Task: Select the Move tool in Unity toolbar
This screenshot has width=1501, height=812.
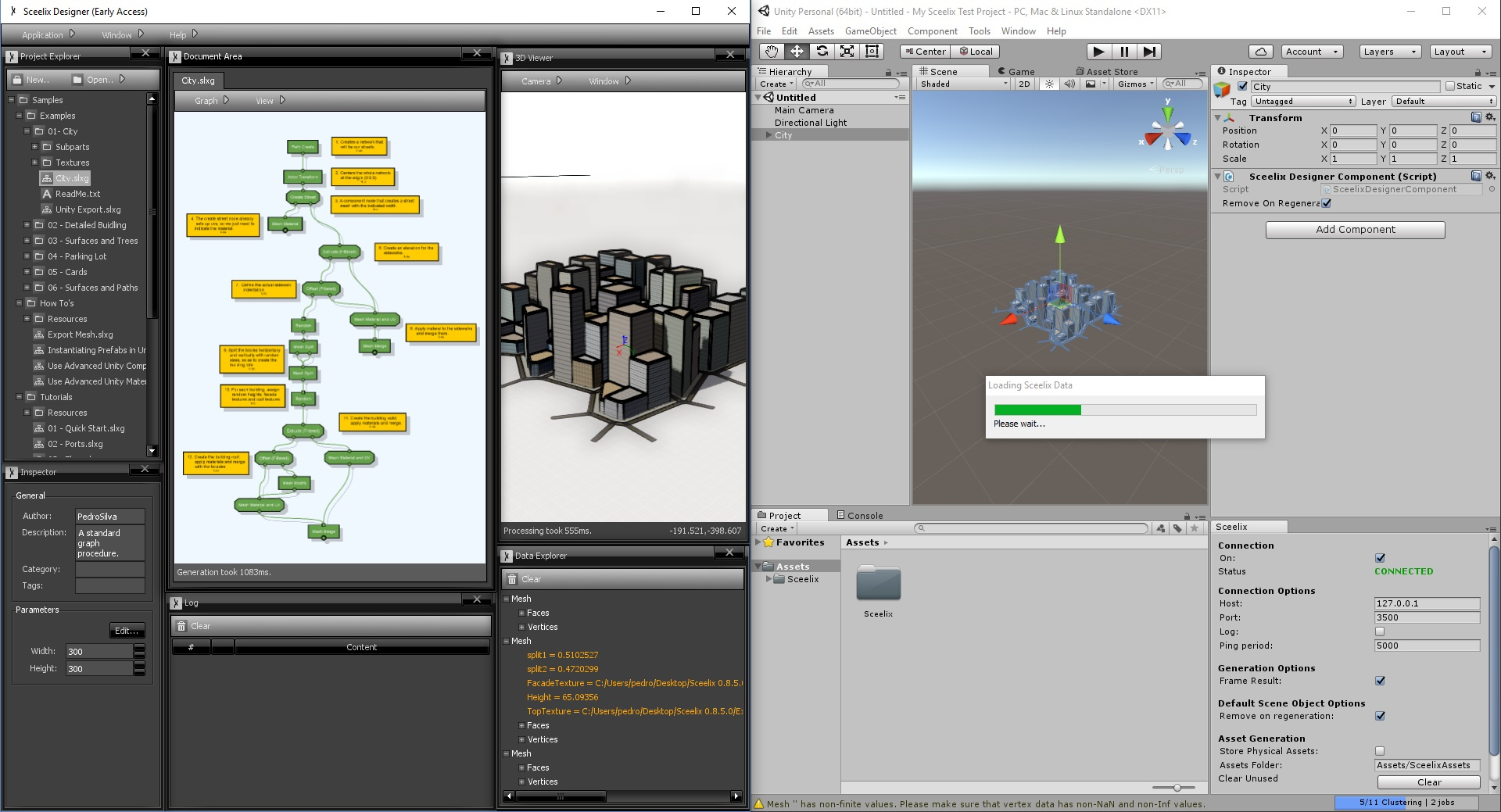Action: [797, 52]
